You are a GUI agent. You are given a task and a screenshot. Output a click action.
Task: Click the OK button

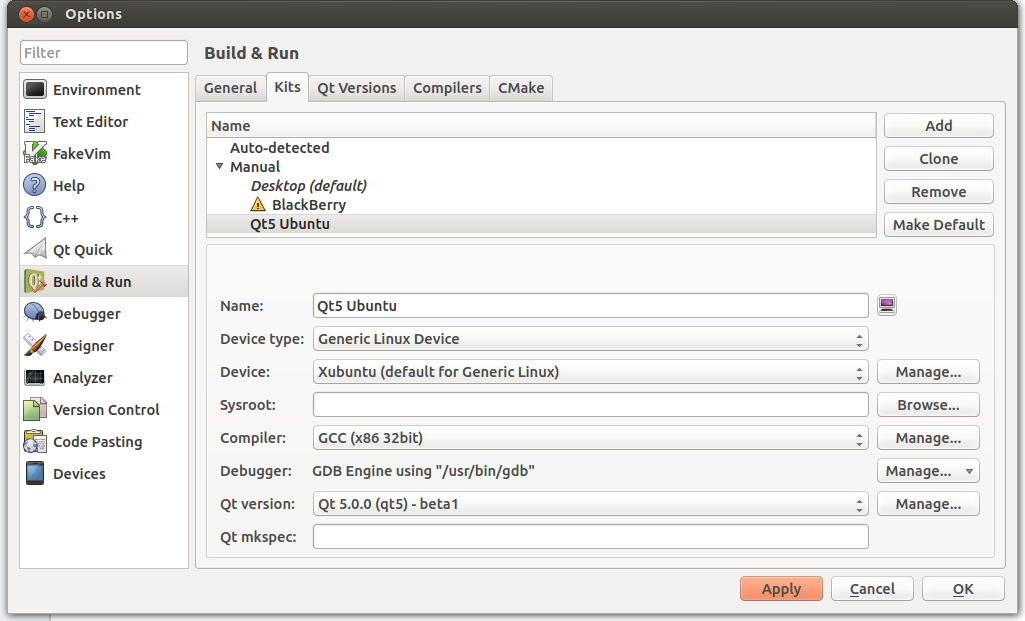(x=963, y=589)
